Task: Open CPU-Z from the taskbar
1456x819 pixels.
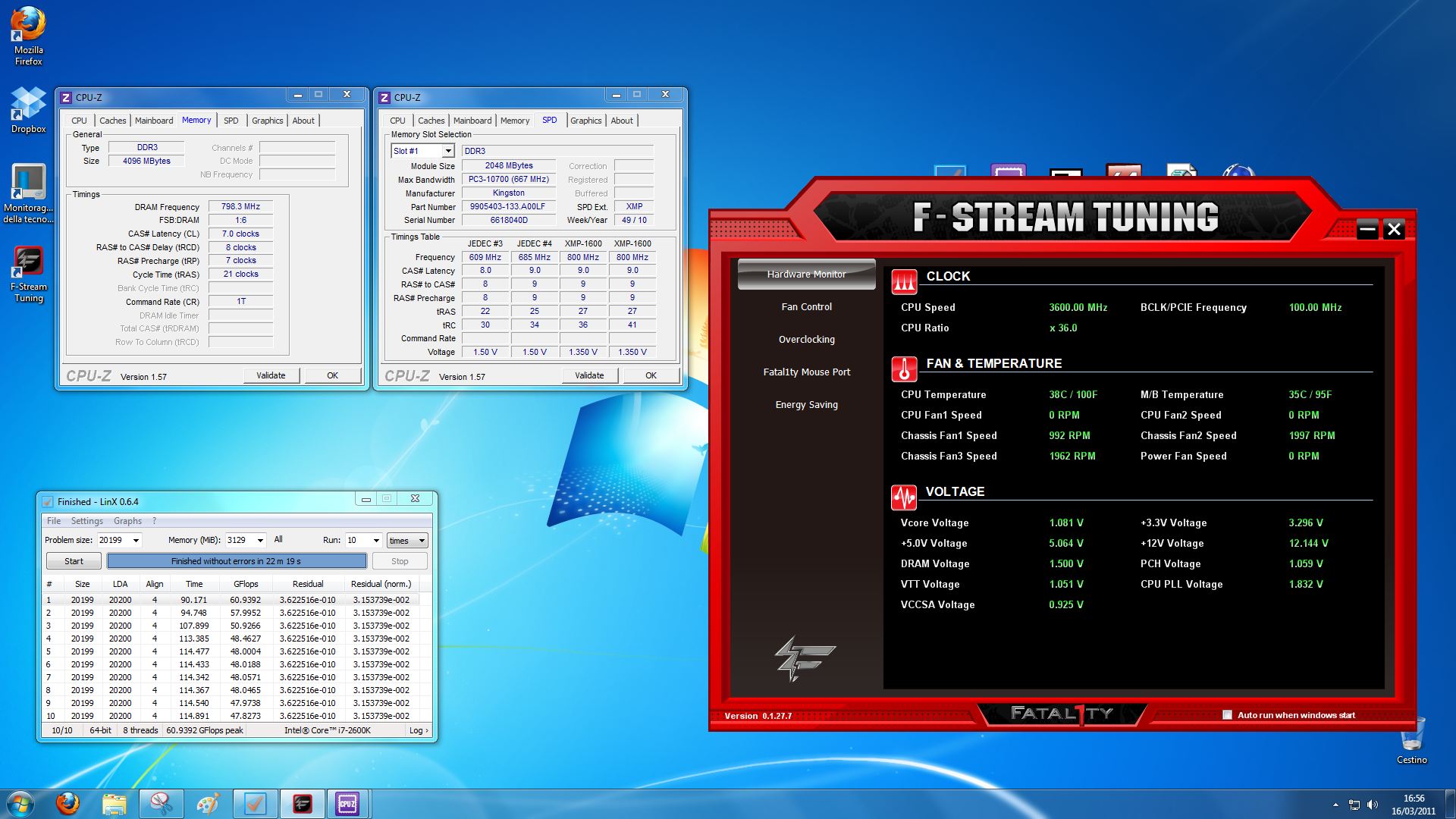Action: pos(347,803)
